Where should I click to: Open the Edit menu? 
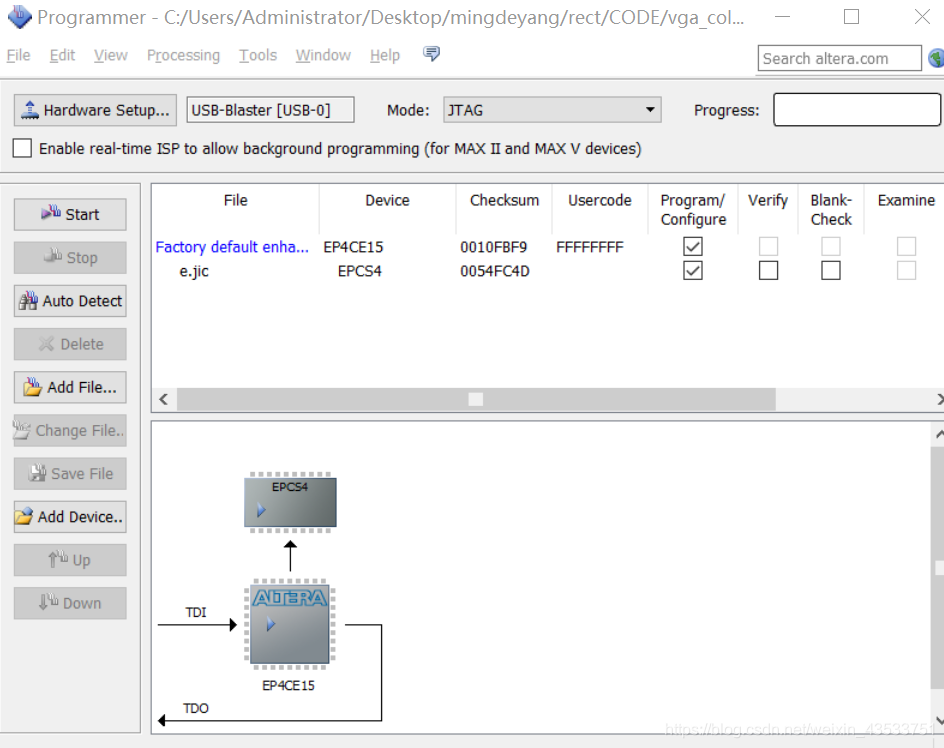(x=62, y=55)
